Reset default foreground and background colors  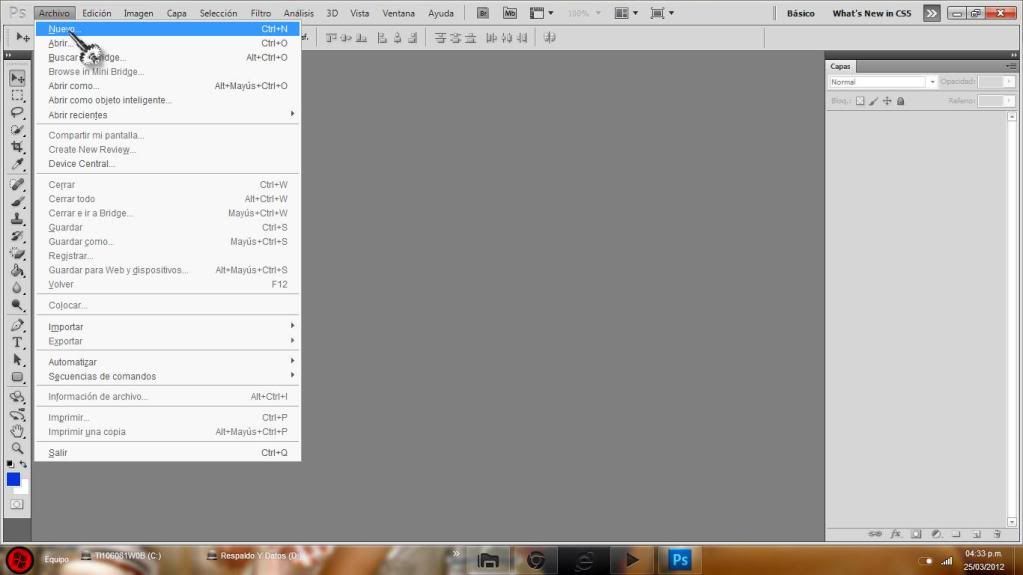pyautogui.click(x=10, y=464)
